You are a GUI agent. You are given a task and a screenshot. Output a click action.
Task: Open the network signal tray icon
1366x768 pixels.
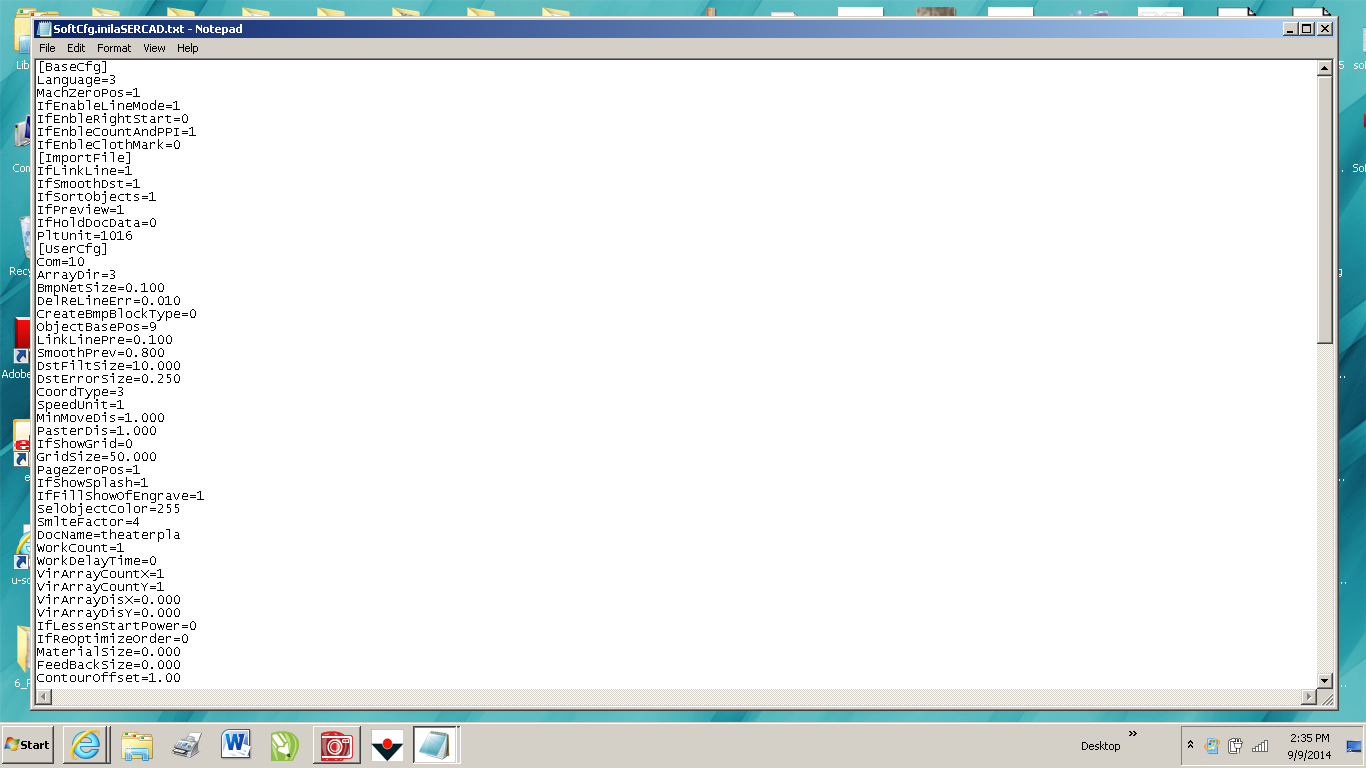click(x=1260, y=745)
